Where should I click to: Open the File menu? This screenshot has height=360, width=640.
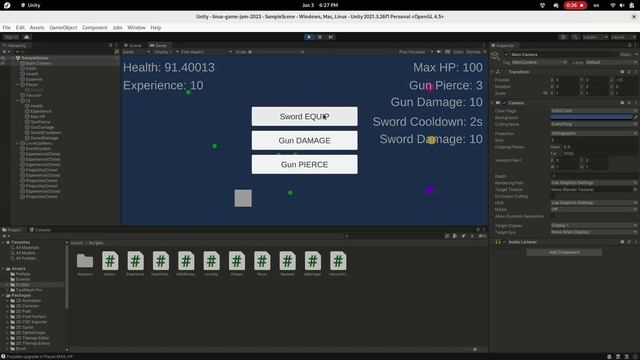7,28
